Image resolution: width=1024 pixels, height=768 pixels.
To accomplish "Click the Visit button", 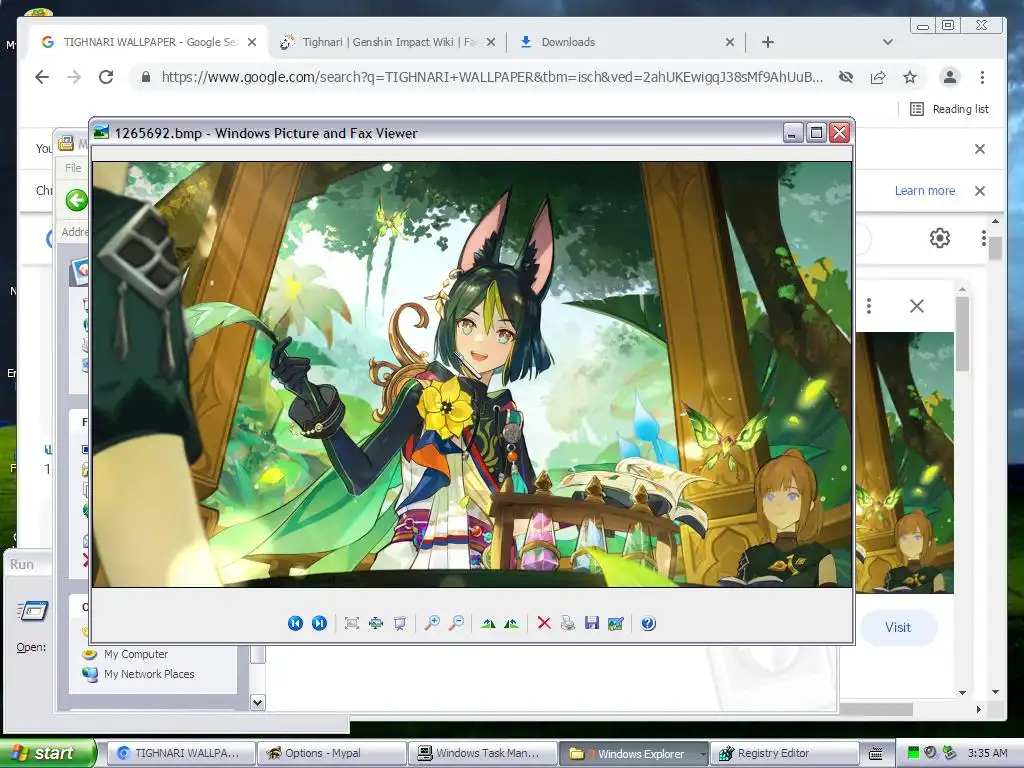I will 898,627.
